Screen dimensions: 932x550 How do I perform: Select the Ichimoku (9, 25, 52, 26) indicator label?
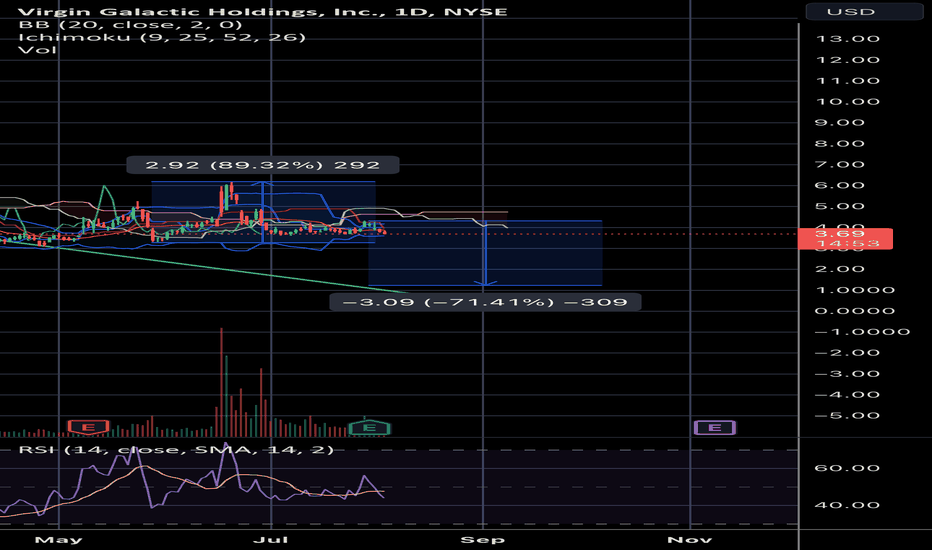162,37
